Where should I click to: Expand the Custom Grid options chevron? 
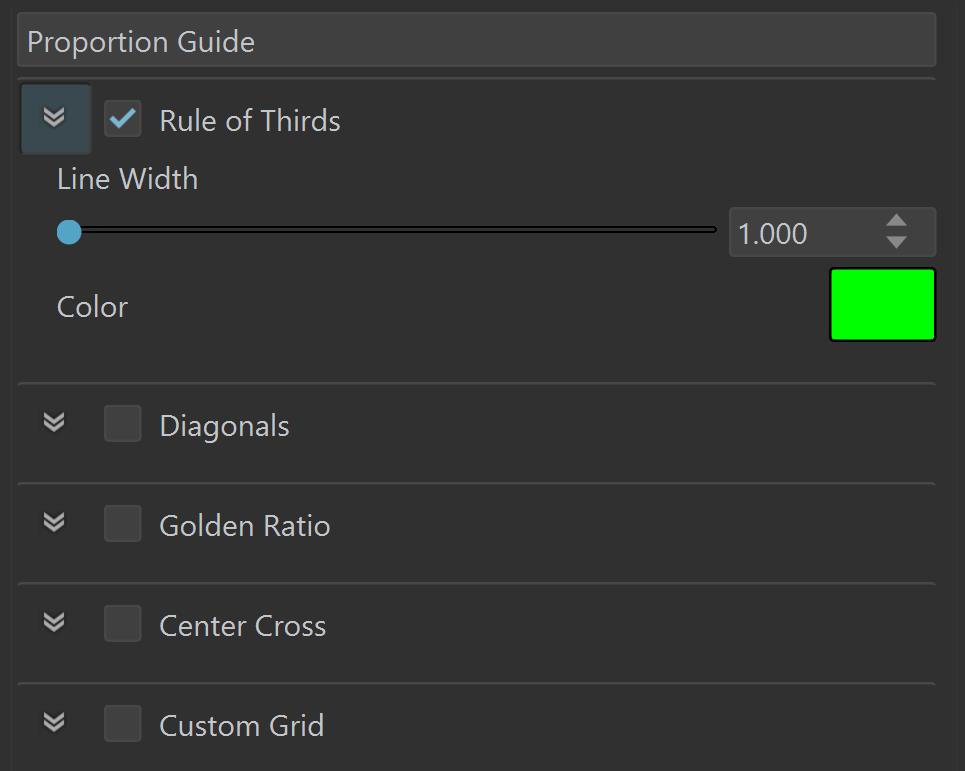click(54, 722)
